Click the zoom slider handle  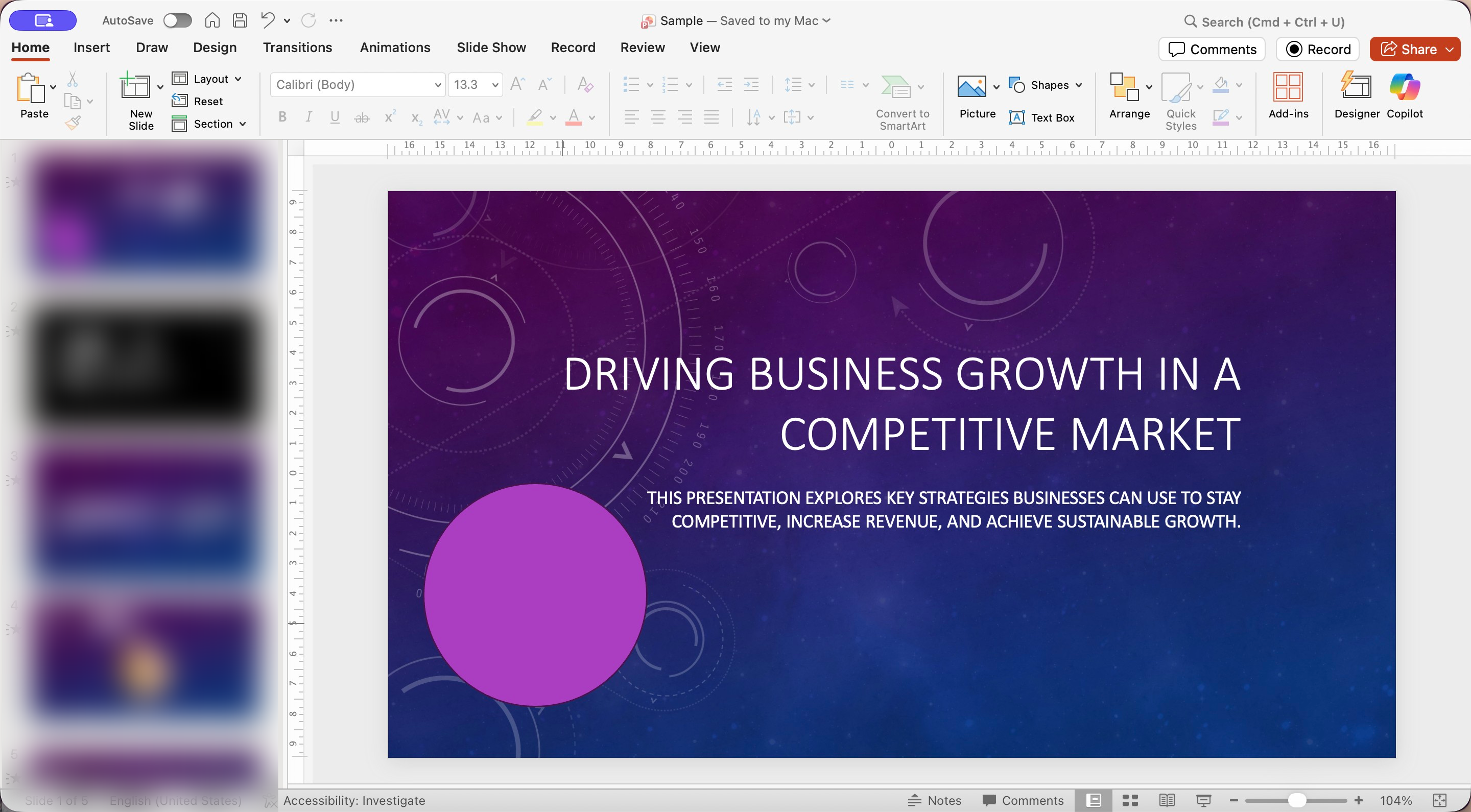pos(1297,800)
